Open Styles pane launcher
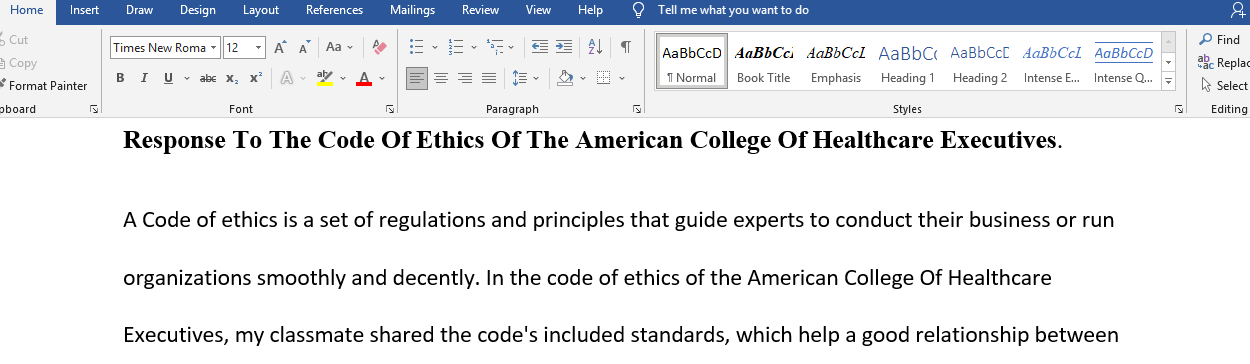Viewport: 1250px width, 364px height. coord(1178,109)
